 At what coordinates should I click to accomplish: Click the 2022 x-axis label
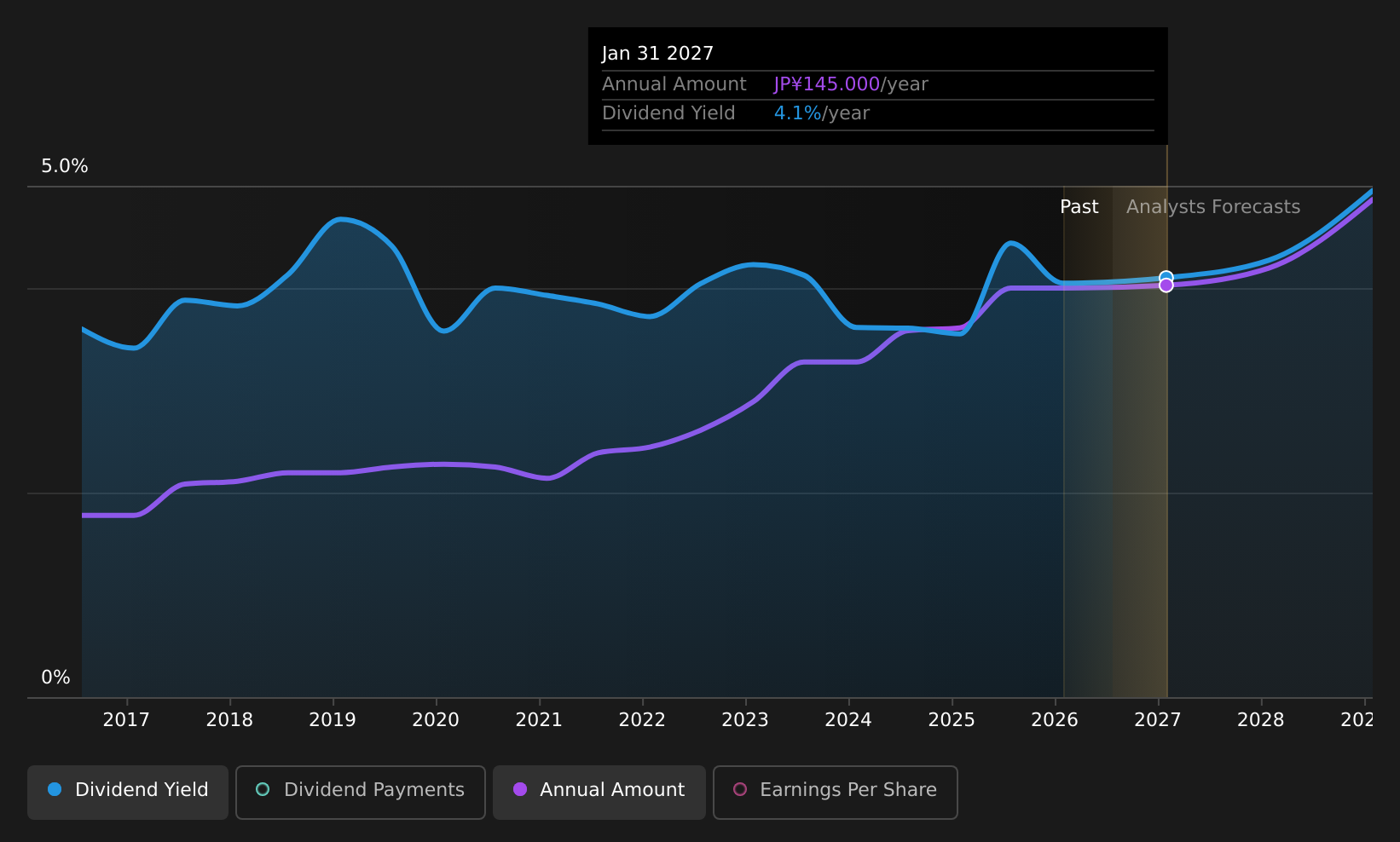point(642,720)
